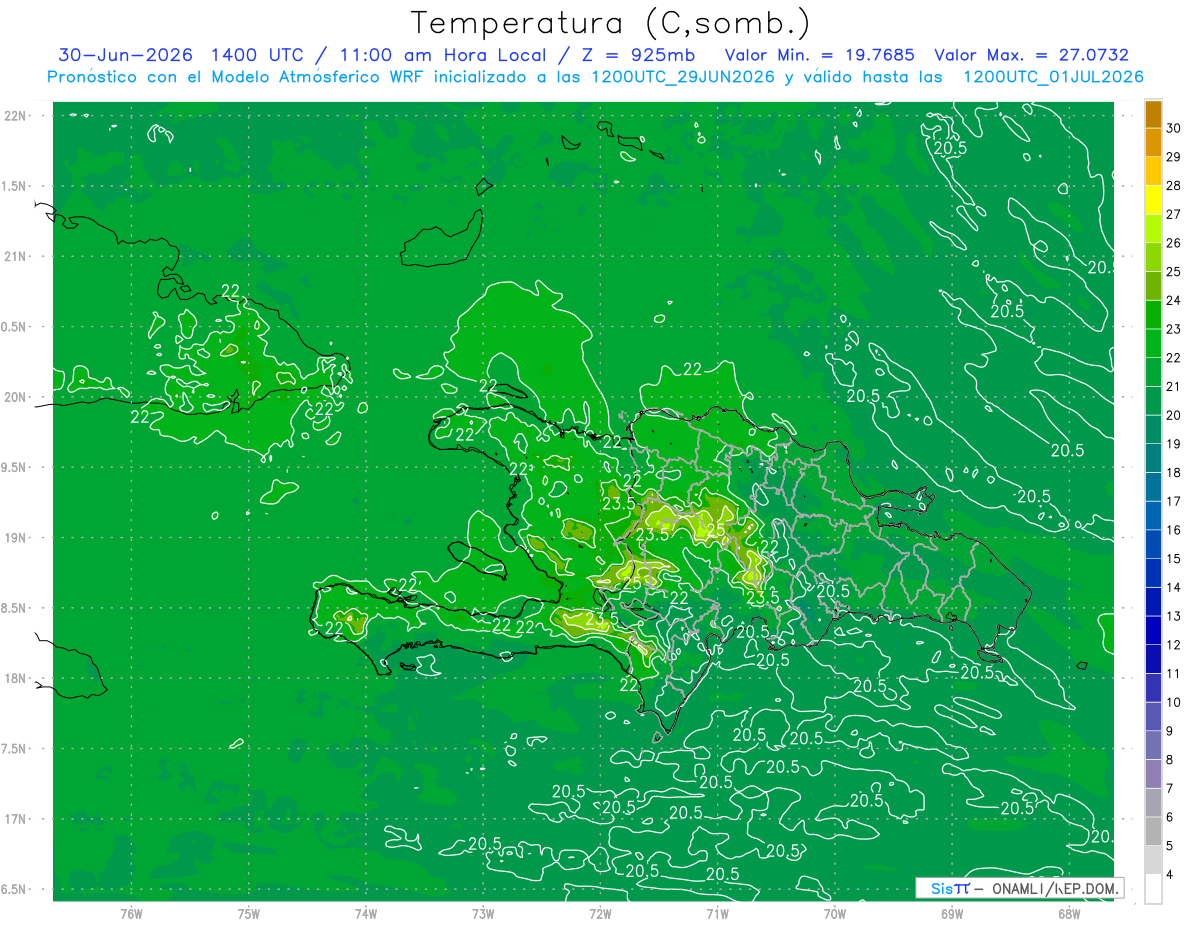1200x927 pixels.
Task: Click the "22N" latitude label
Action: pos(16,116)
